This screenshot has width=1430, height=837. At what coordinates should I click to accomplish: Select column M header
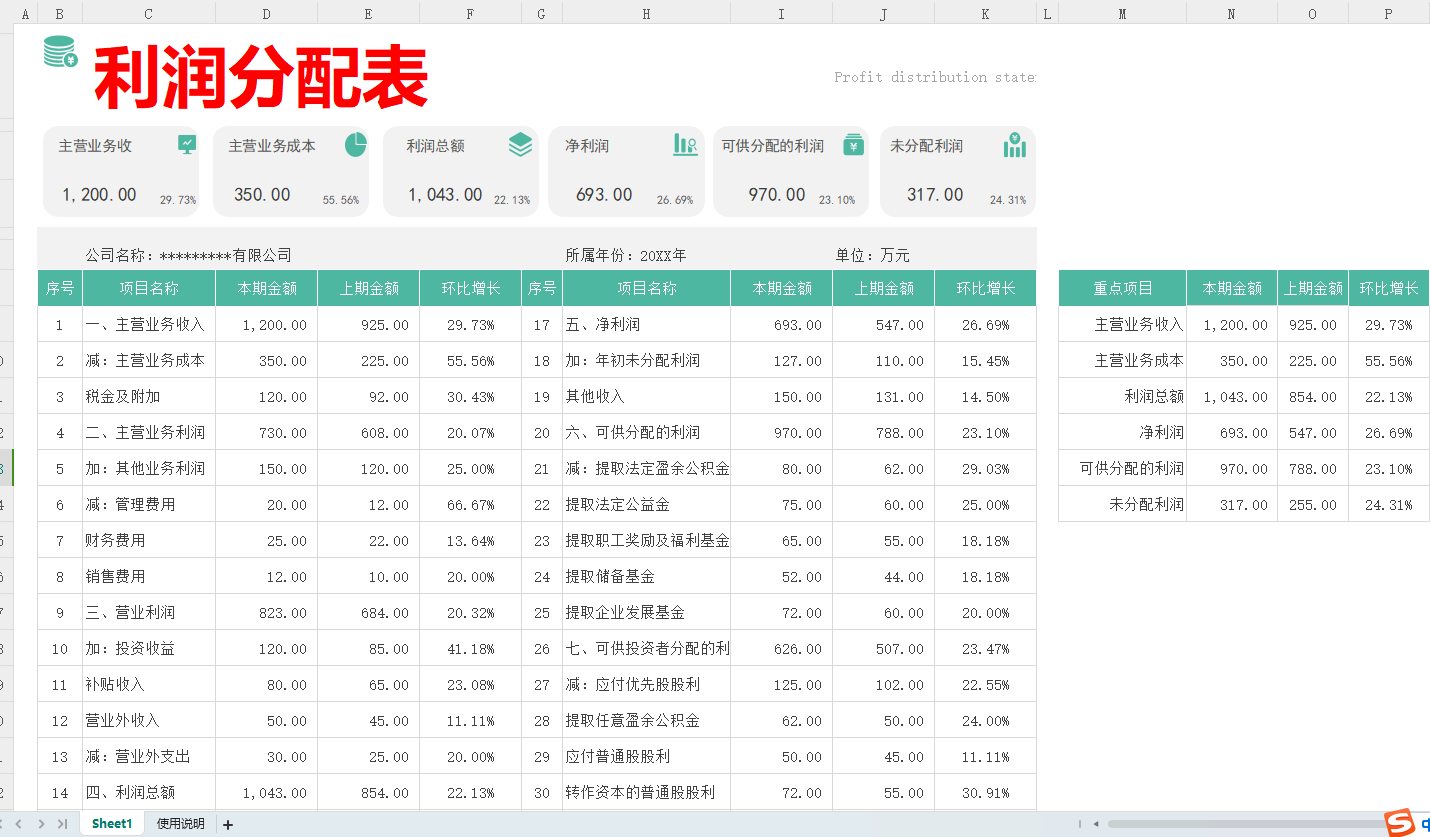(1122, 13)
